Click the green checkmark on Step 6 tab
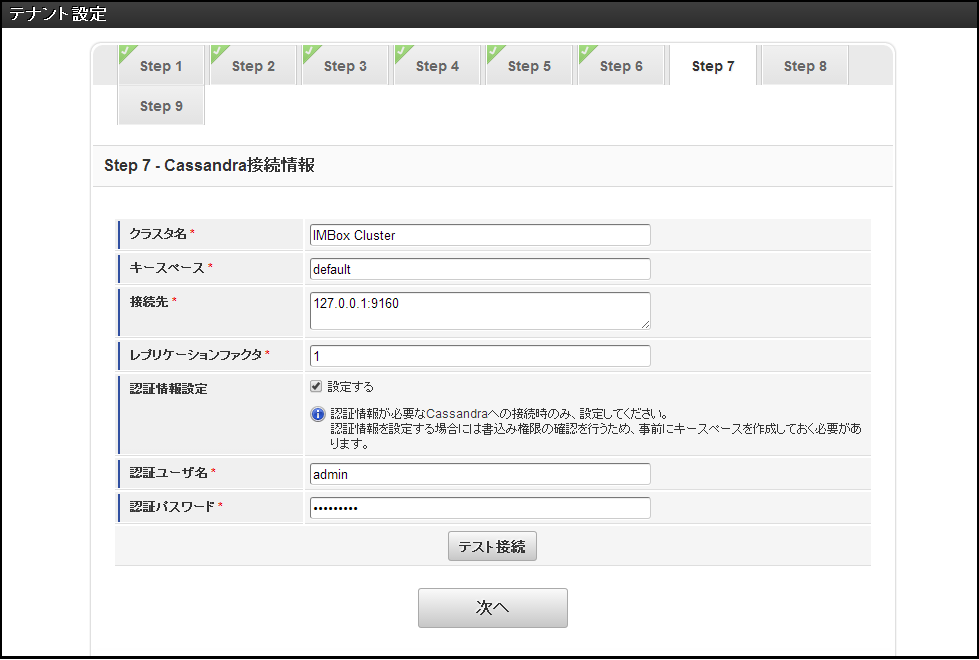Image resolution: width=979 pixels, height=660 pixels. (586, 50)
